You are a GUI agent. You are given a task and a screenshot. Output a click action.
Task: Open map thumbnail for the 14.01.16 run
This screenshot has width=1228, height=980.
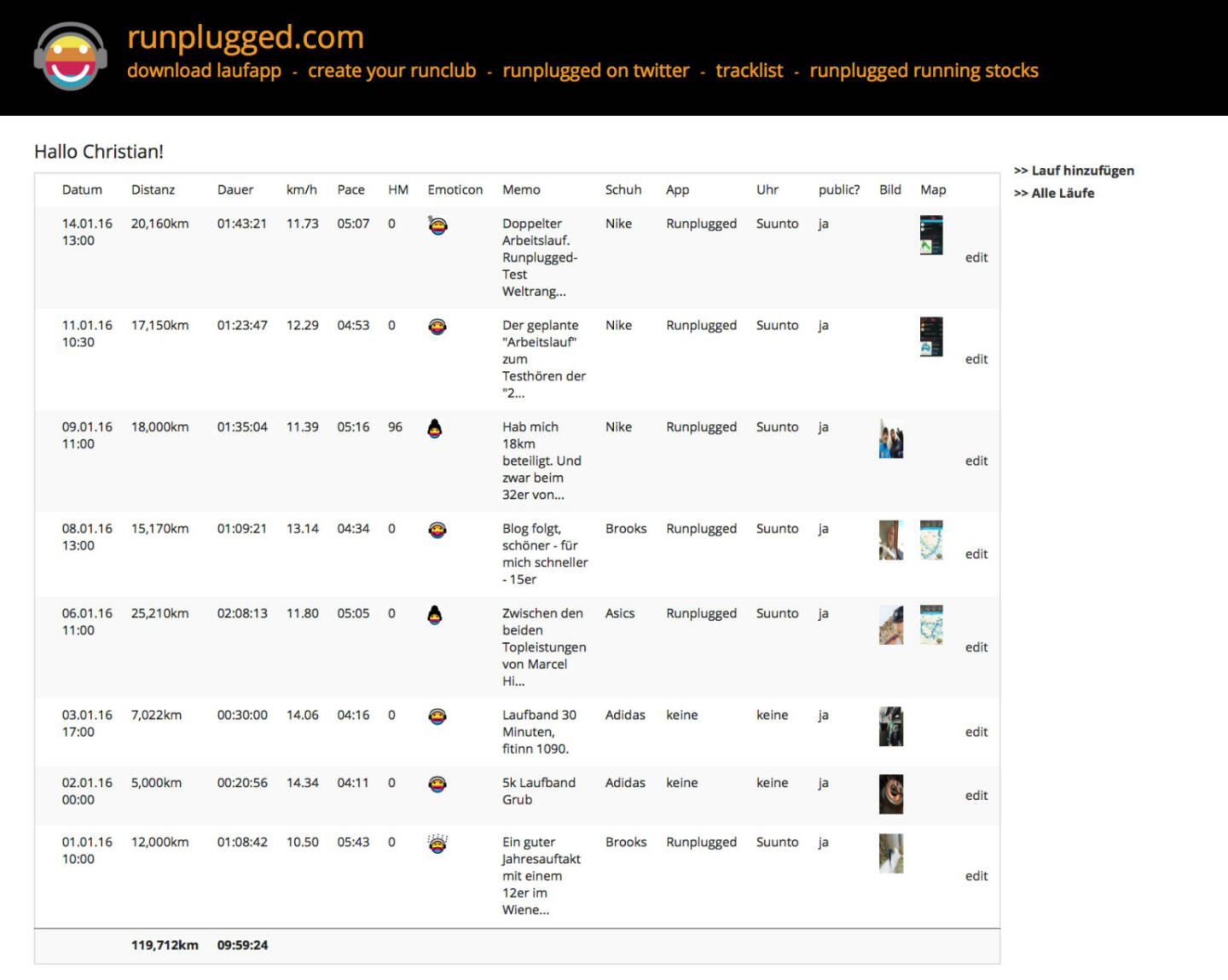point(931,235)
